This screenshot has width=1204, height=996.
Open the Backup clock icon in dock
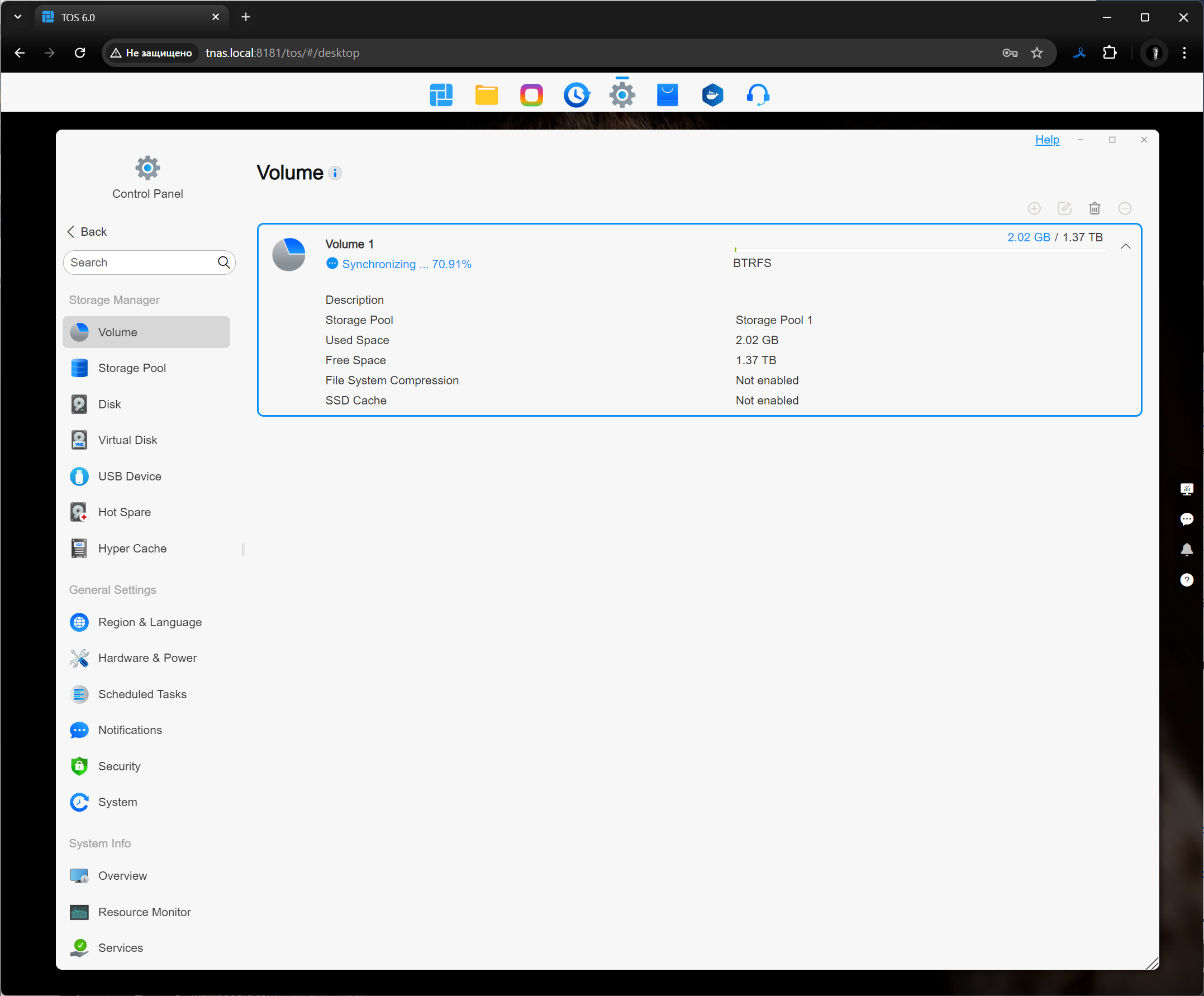pos(577,95)
